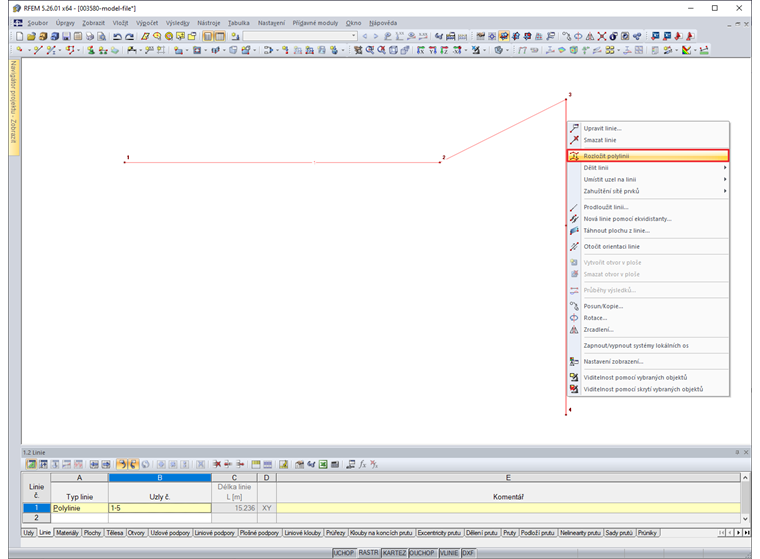Redo the last action
The height and width of the screenshot is (559, 760).
pos(129,36)
